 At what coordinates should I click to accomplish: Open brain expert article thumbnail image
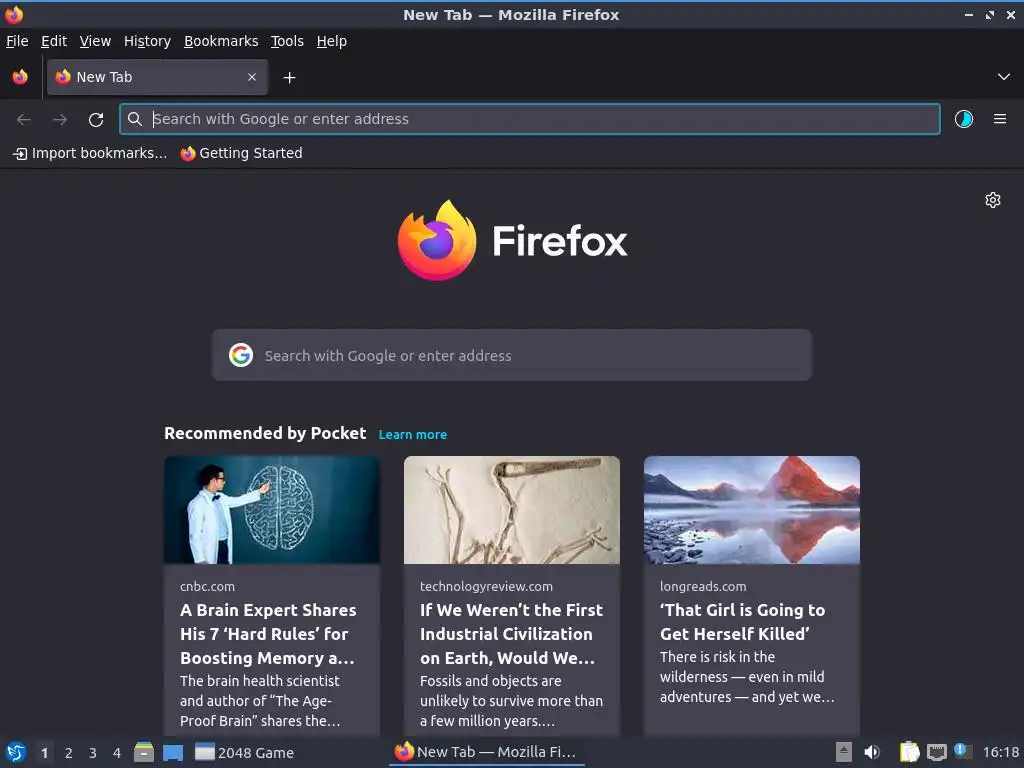tap(272, 510)
